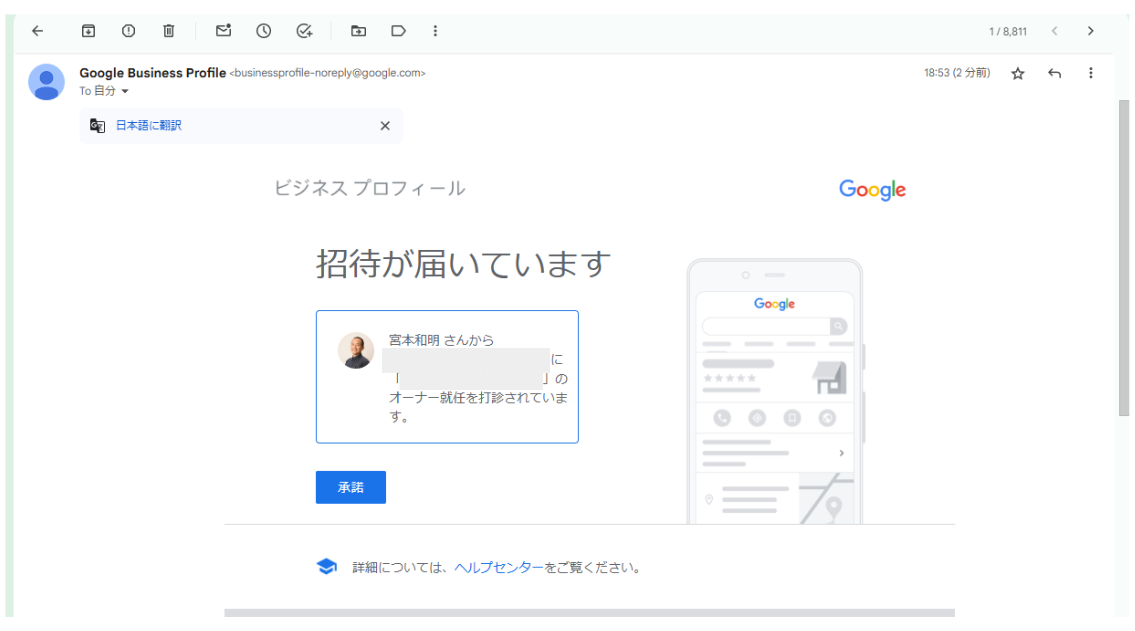Move the email to a folder
This screenshot has height=631, width=1135.
click(358, 31)
